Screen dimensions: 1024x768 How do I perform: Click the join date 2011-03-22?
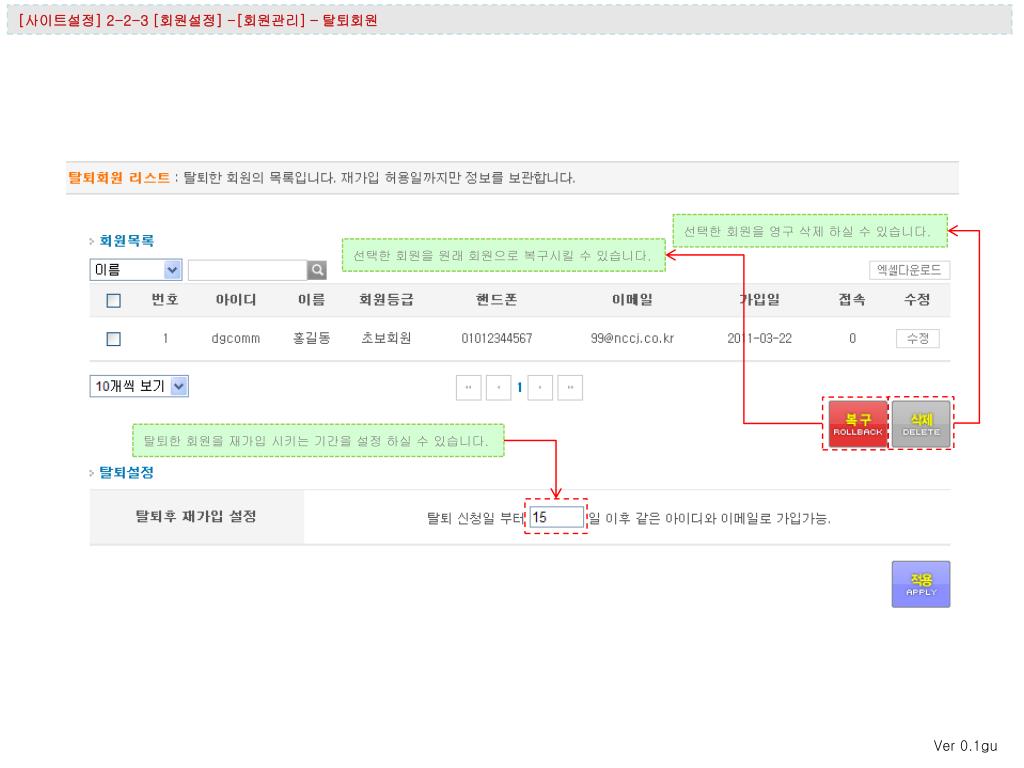[x=760, y=338]
